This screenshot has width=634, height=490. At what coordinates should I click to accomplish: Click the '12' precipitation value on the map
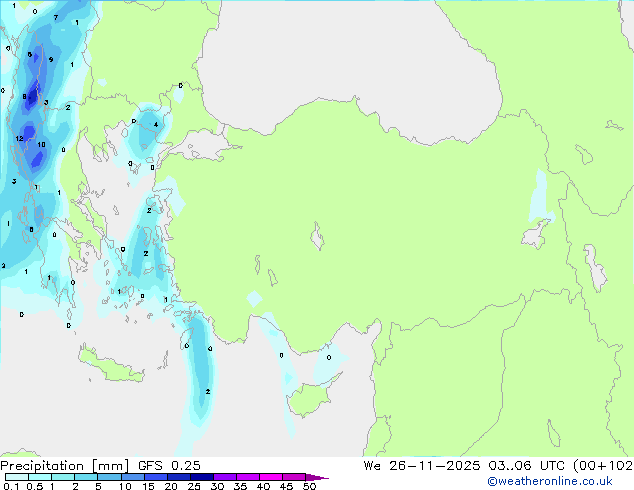(19, 139)
